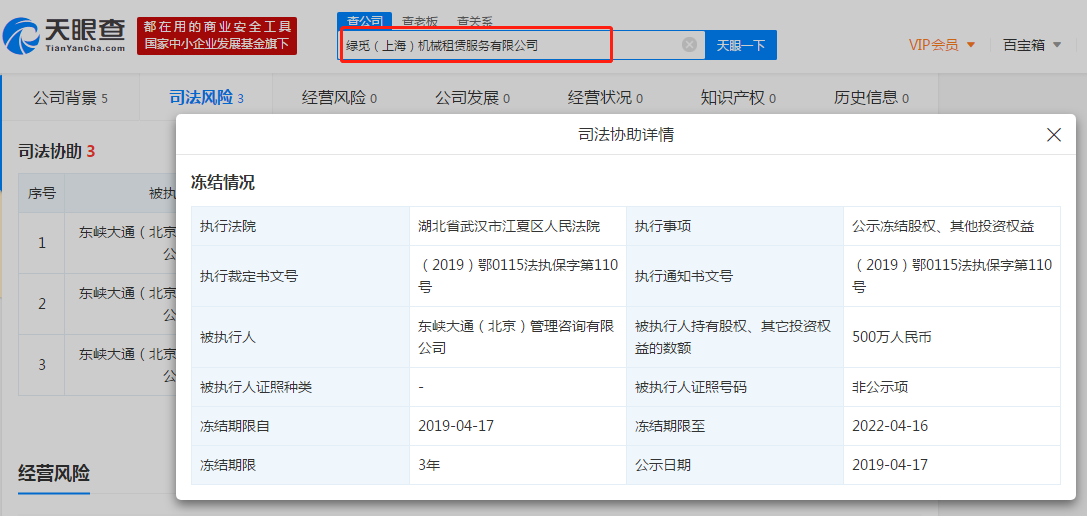
Task: Click the 3年 freeze period value
Action: [x=430, y=465]
